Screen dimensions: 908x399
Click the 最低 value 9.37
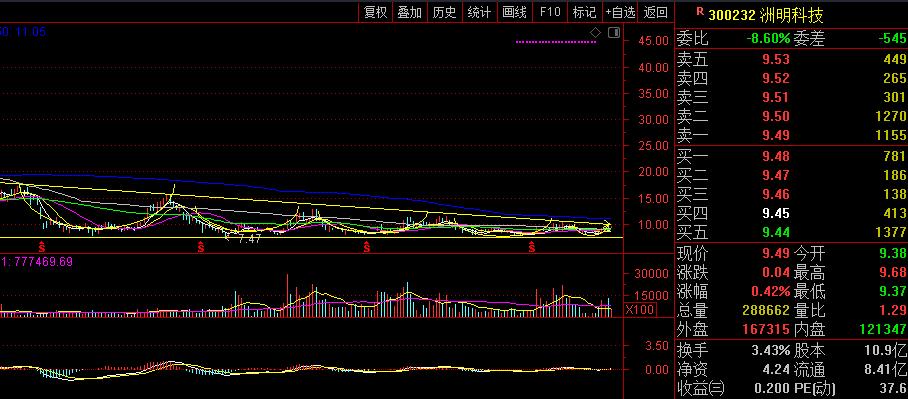[892, 291]
